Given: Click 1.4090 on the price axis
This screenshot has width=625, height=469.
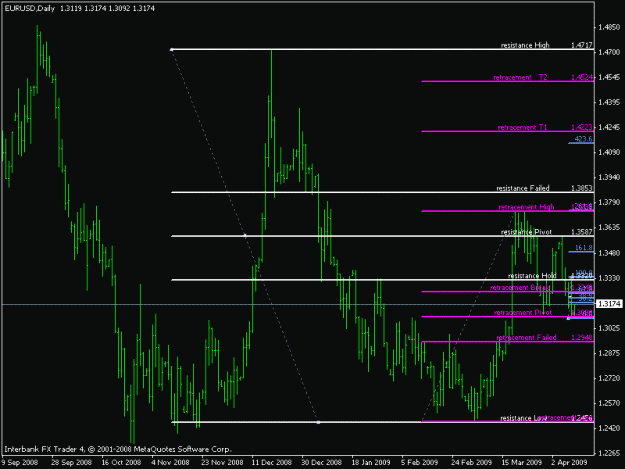Looking at the screenshot, I should 609,152.
